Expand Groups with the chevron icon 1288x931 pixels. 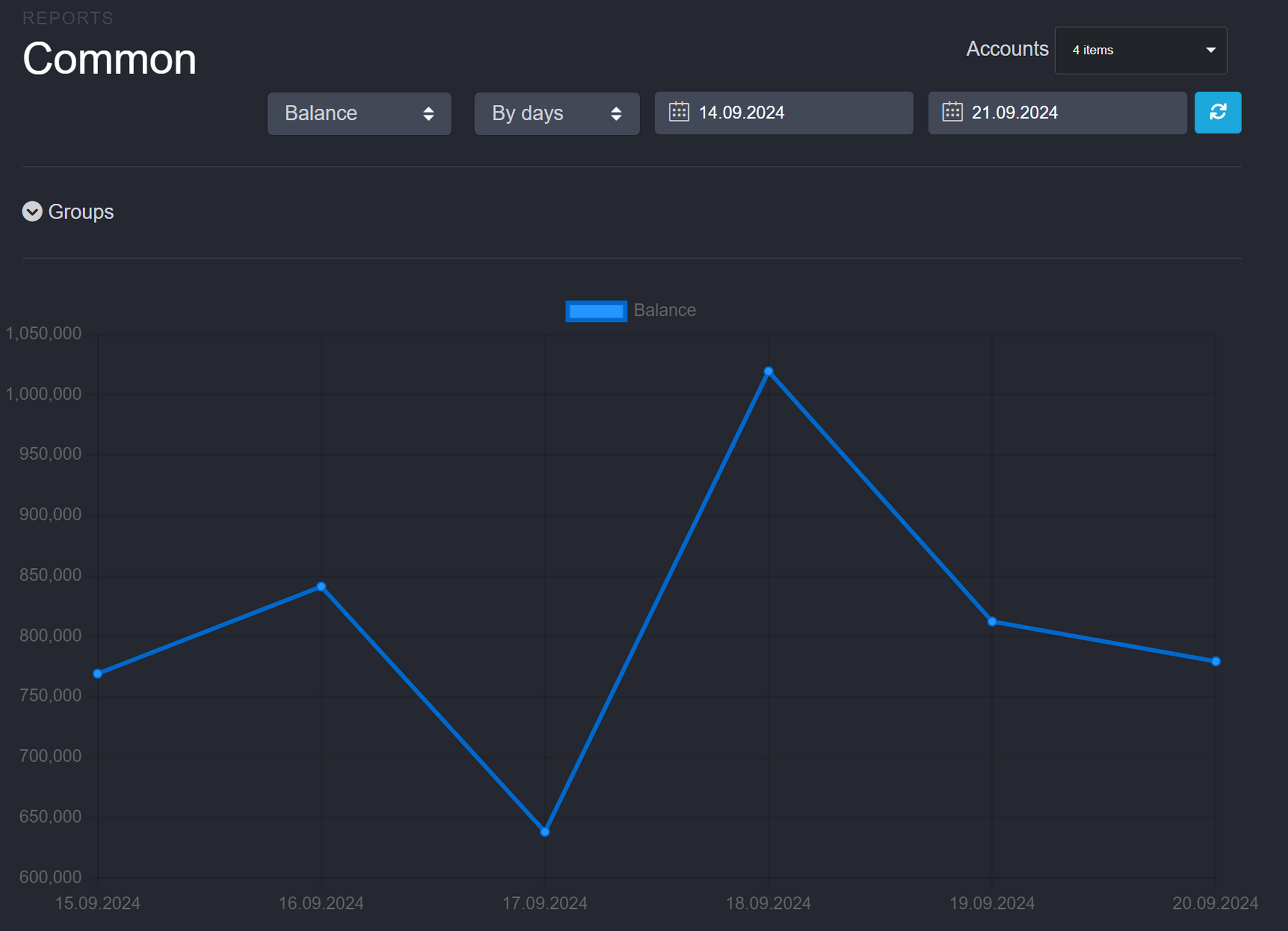(32, 212)
